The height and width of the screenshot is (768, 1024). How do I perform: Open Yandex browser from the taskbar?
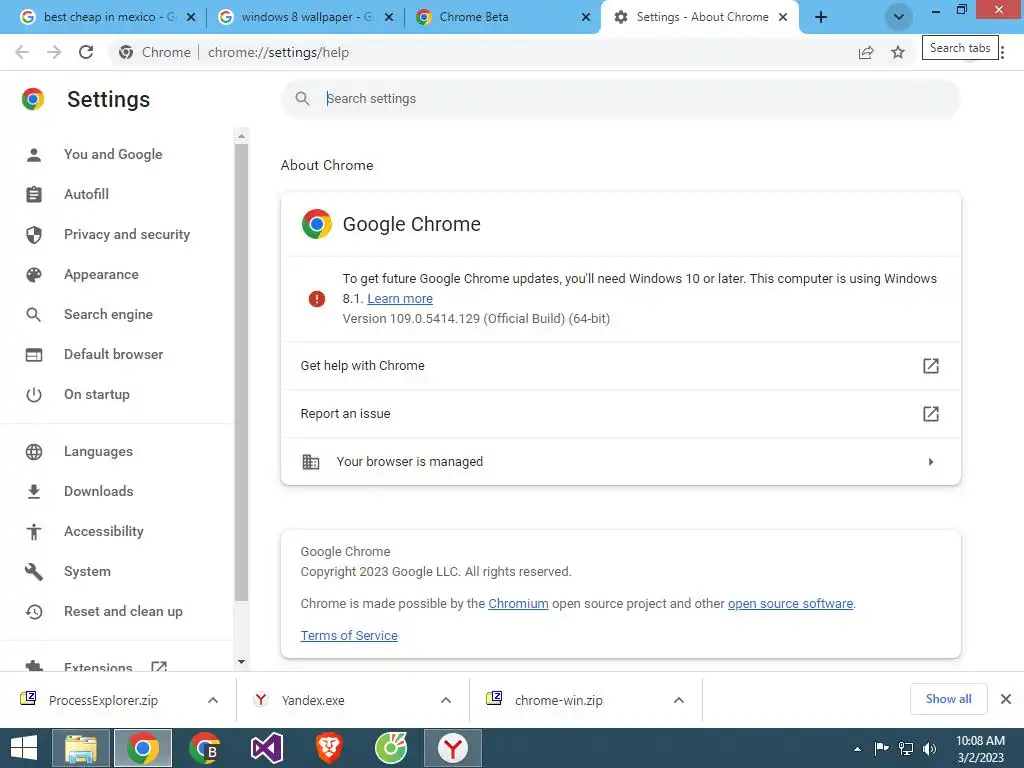[x=453, y=748]
